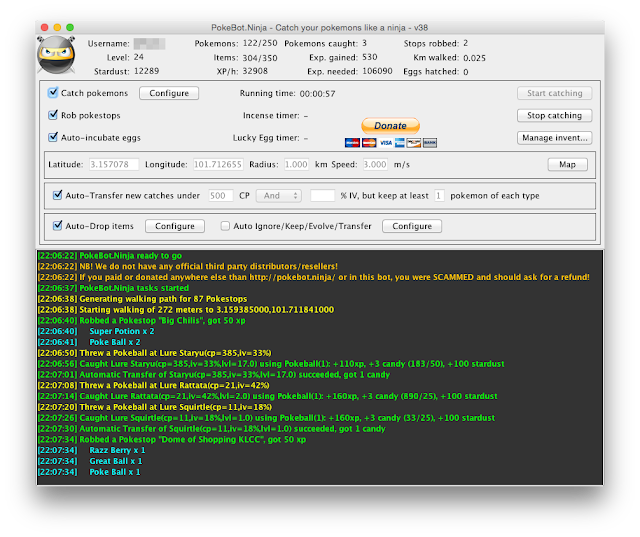Open the Manage inventory button
The height and width of the screenshot is (537, 640).
[x=554, y=138]
